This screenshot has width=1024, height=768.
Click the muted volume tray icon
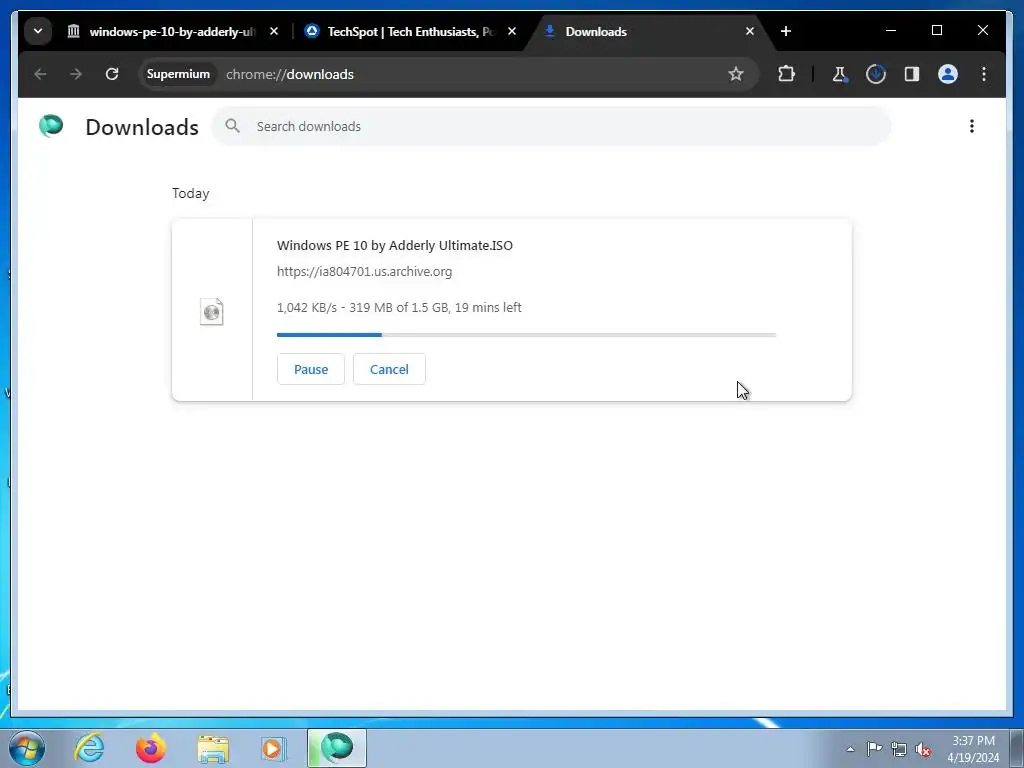923,749
